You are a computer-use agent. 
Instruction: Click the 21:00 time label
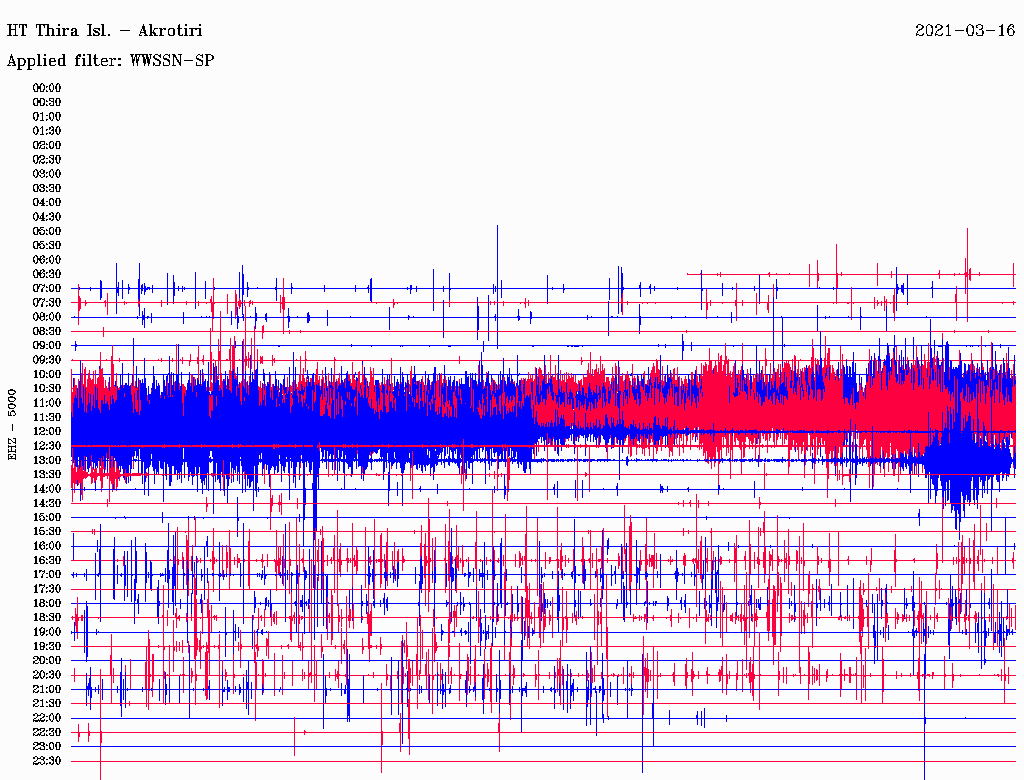pyautogui.click(x=47, y=689)
